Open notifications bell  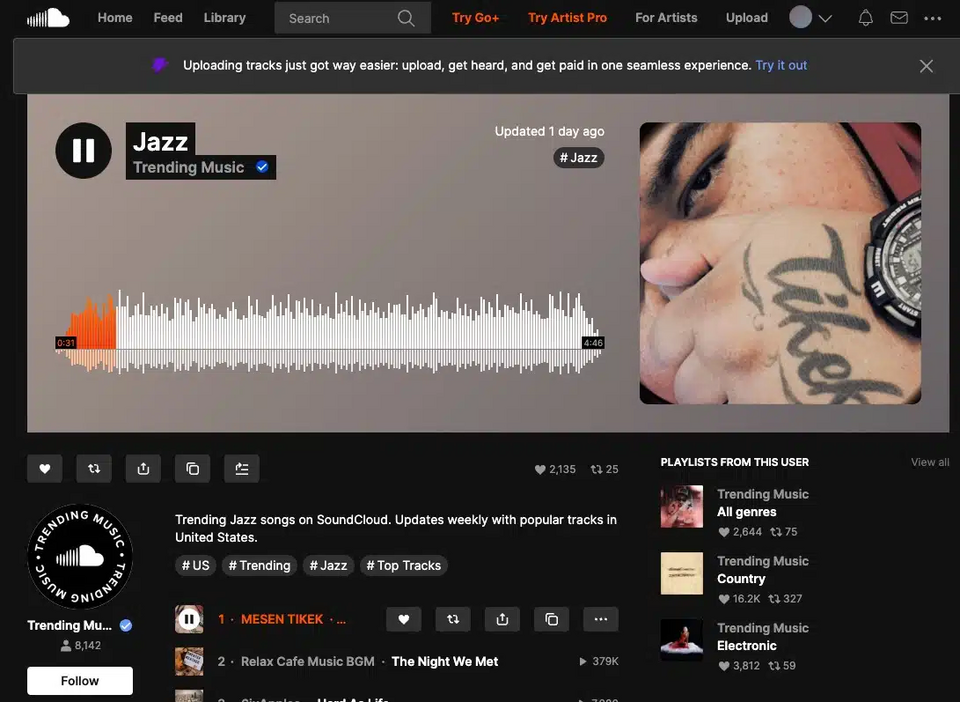[x=865, y=18]
